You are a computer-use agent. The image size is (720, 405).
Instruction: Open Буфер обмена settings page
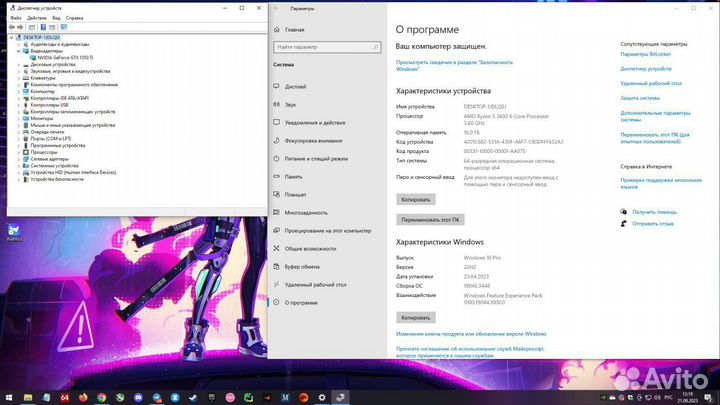tap(302, 266)
